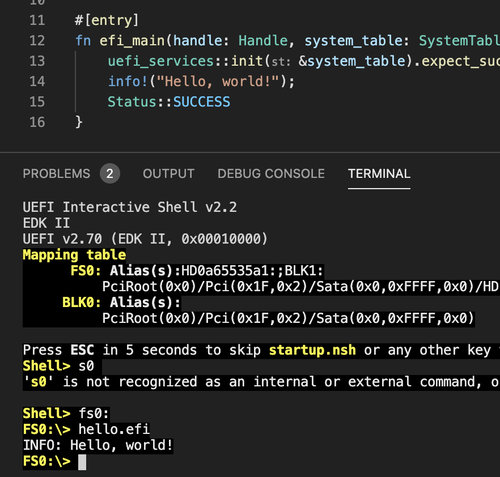Click 'INFO: Hello, world!' output line
The image size is (500, 477).
[98, 445]
